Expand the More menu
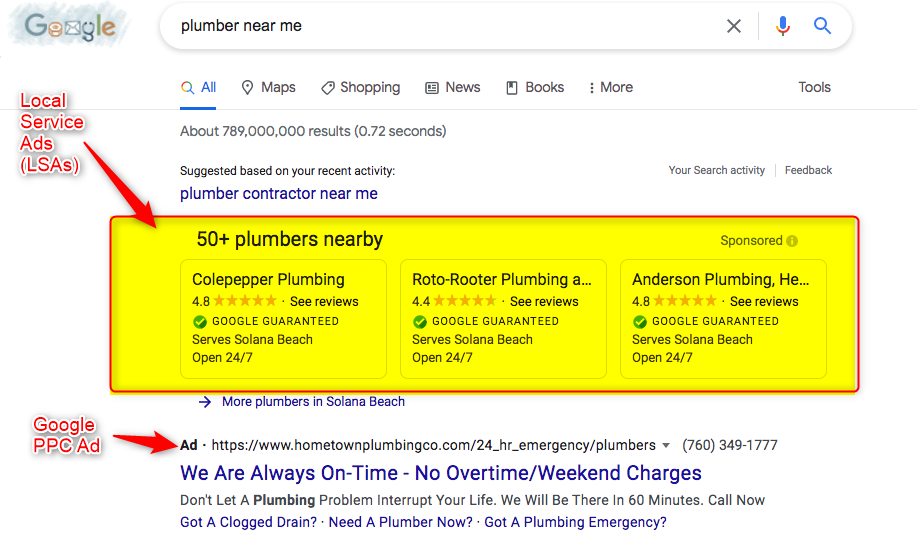 611,88
